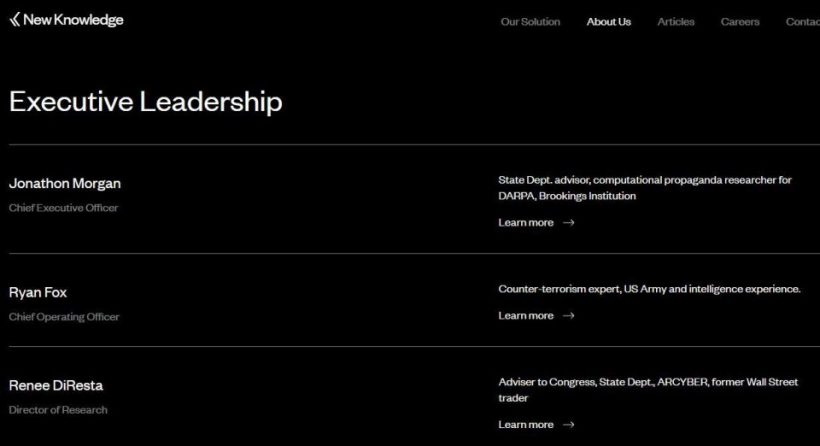Screen dimensions: 820x446
Task: Click arrow icon beside Jonathon Morgan's Learn more
Action: (569, 223)
